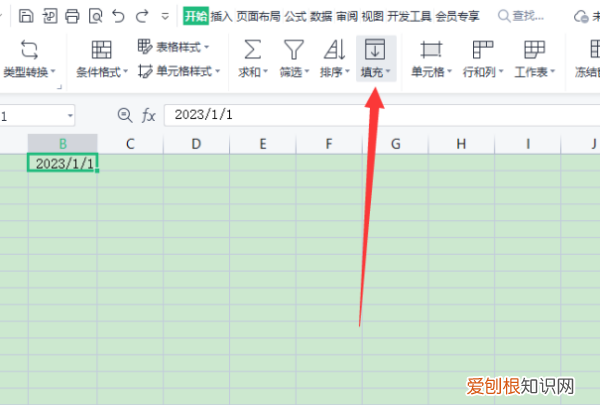600x405 pixels.
Task: Select column F header
Action: [x=329, y=144]
